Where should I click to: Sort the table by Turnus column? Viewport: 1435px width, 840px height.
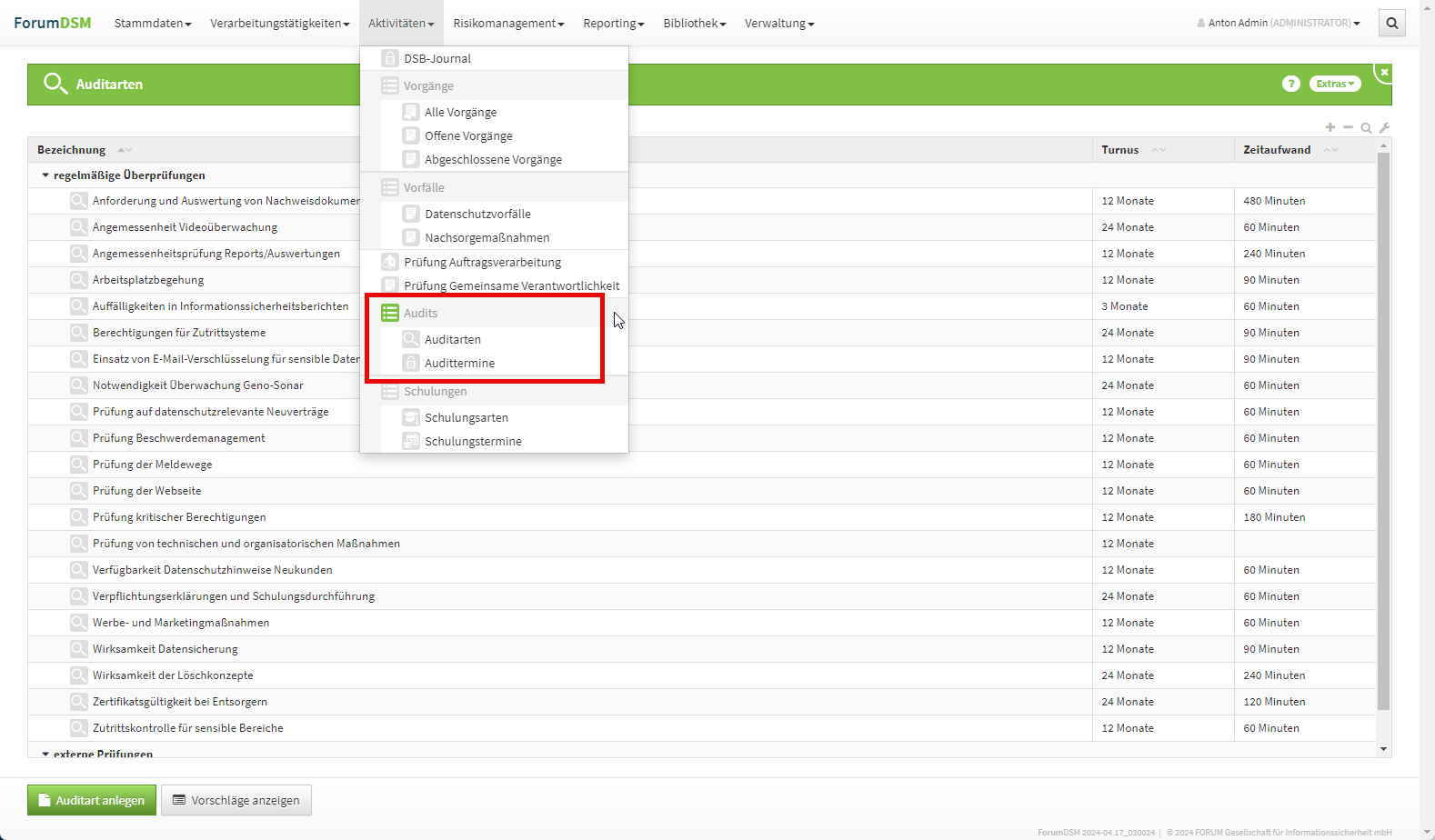(x=1120, y=150)
